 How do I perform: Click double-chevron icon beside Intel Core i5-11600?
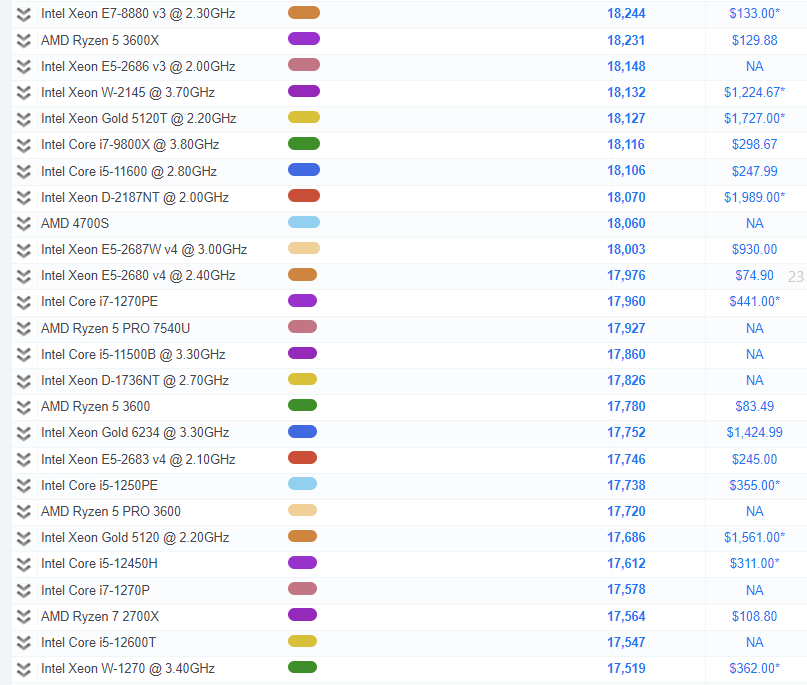tap(24, 171)
